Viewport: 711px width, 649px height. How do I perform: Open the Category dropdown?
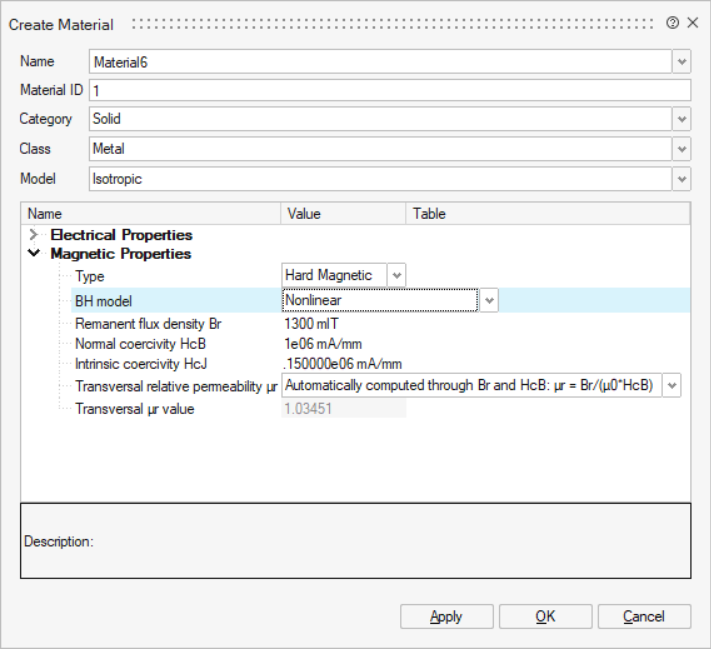(681, 119)
